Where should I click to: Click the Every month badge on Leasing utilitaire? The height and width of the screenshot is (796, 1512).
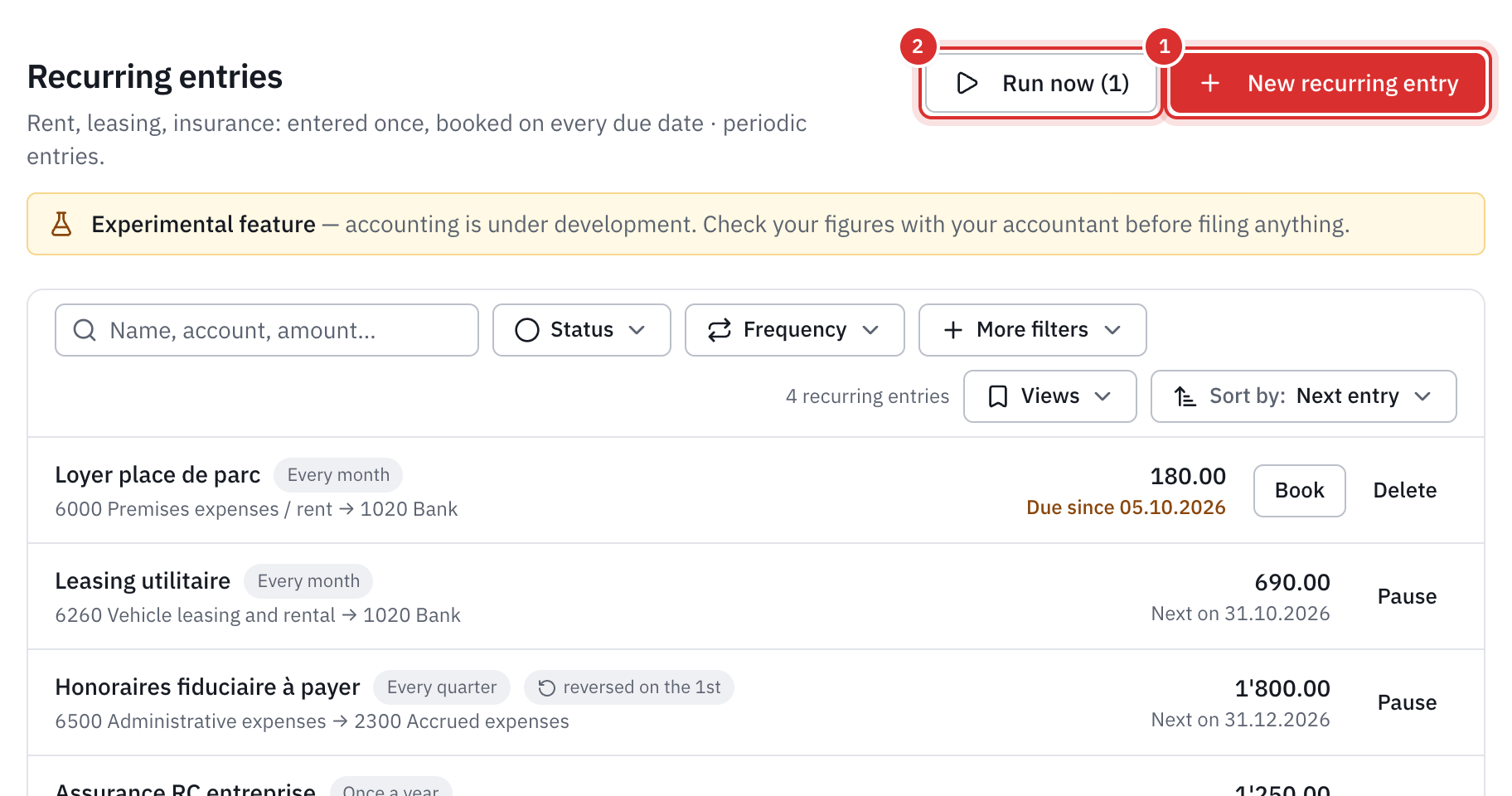pos(308,581)
